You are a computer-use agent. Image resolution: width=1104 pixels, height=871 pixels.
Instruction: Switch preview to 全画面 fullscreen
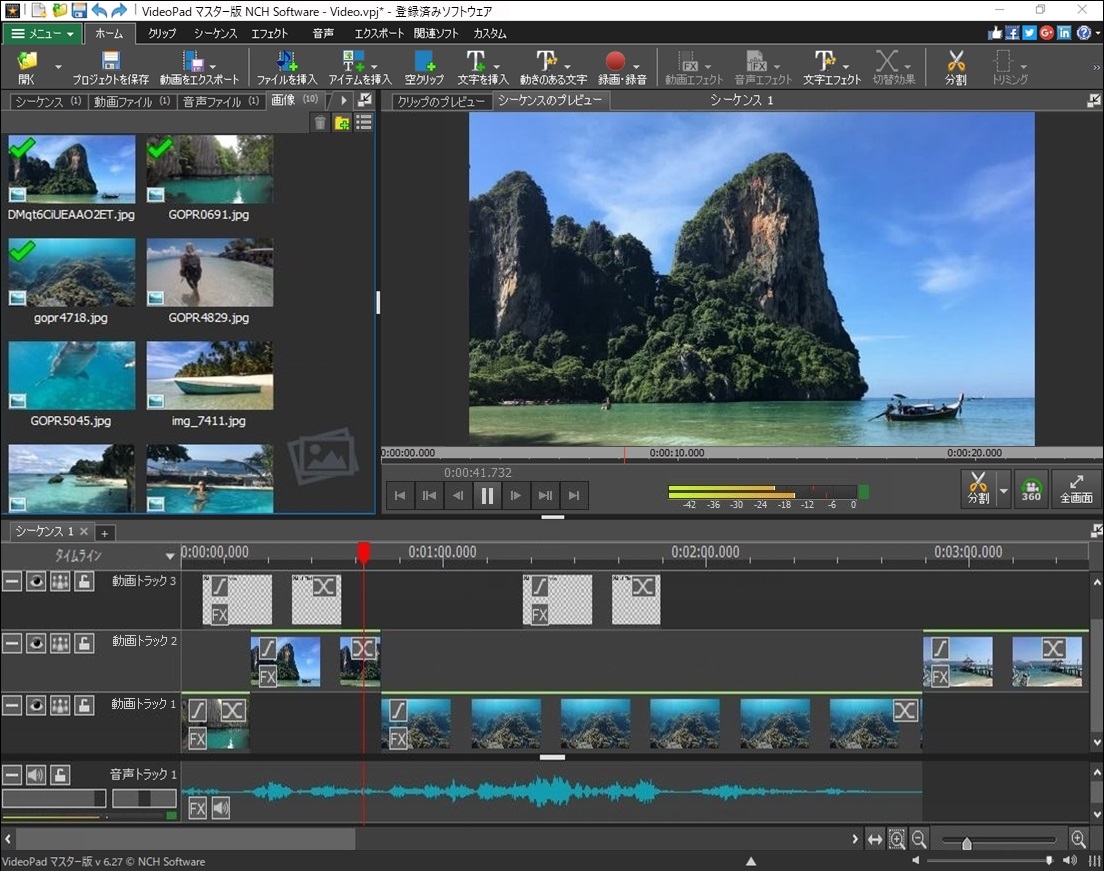tap(1076, 489)
